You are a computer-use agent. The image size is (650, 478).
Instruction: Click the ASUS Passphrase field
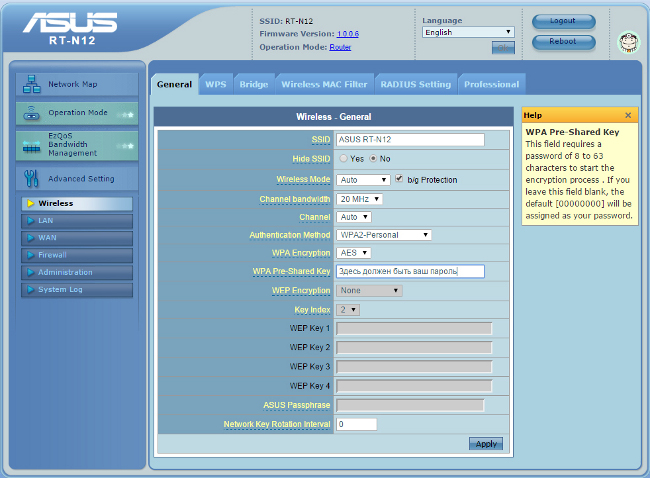pos(410,405)
